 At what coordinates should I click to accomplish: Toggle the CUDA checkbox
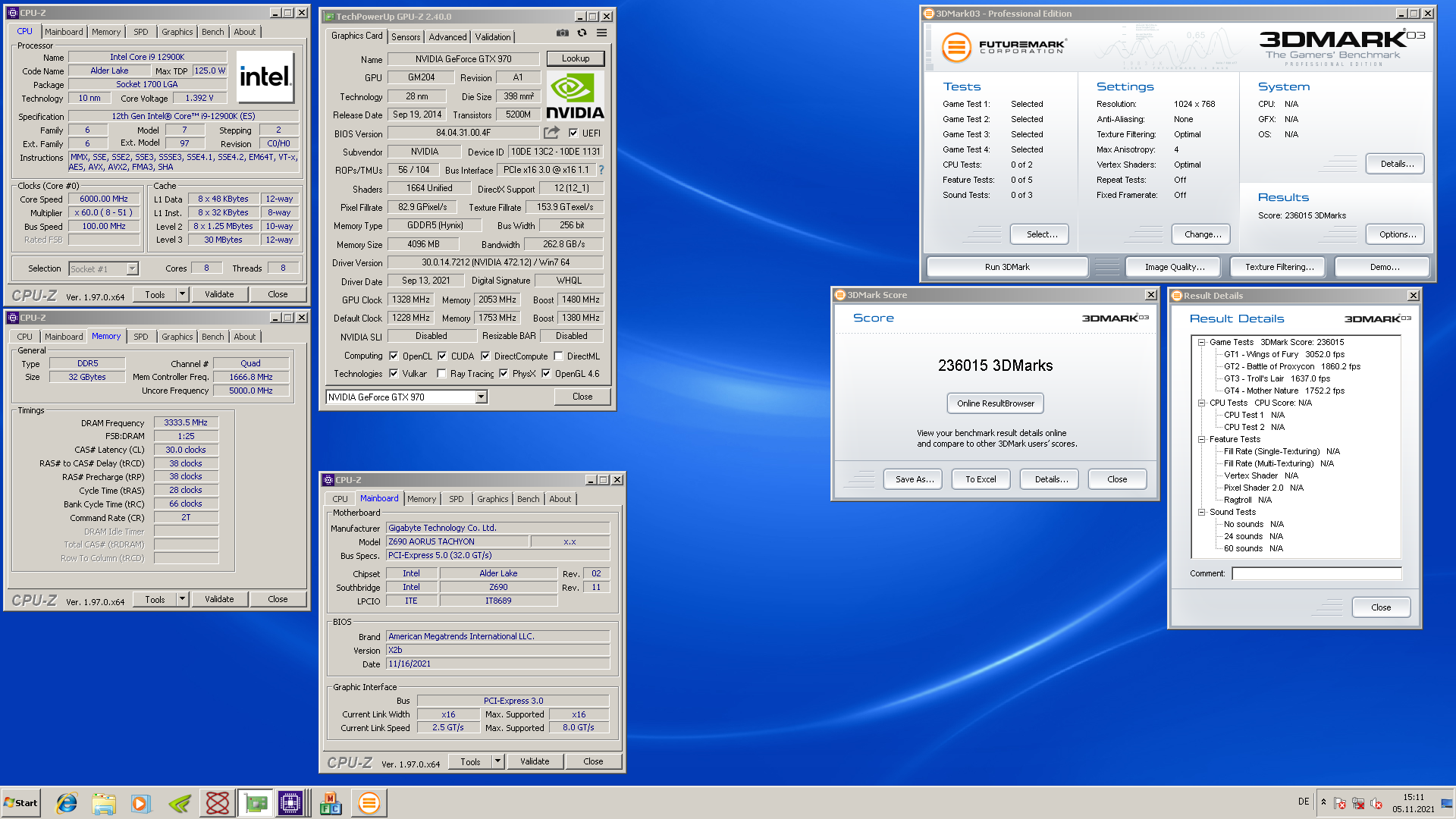click(x=442, y=356)
